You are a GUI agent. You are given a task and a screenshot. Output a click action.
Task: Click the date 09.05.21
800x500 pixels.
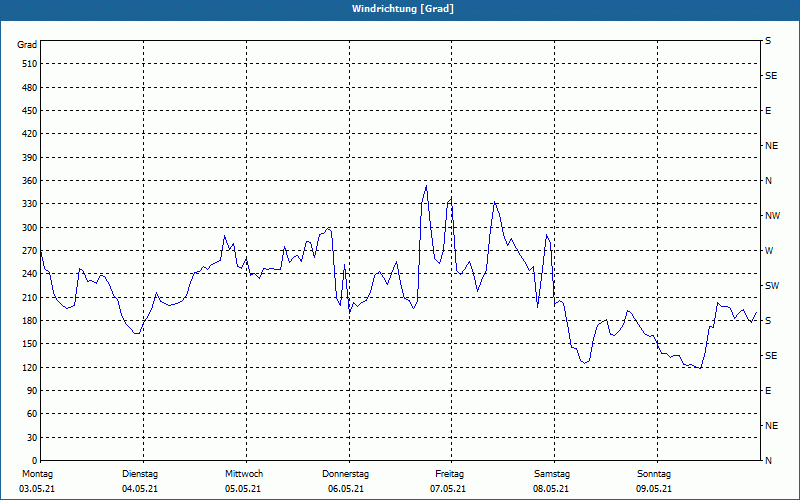point(654,489)
